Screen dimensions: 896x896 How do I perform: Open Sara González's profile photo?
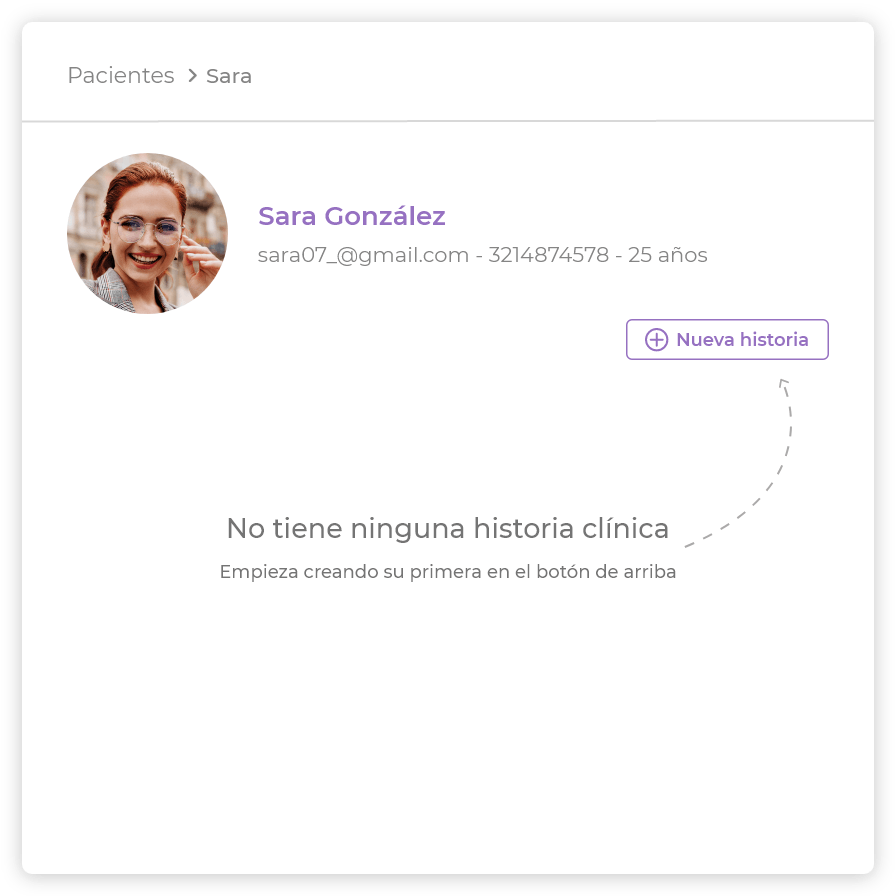coord(147,233)
